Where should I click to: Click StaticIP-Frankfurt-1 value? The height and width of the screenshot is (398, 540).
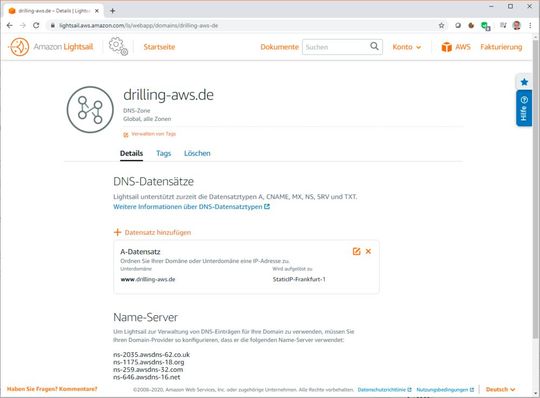[x=299, y=279]
